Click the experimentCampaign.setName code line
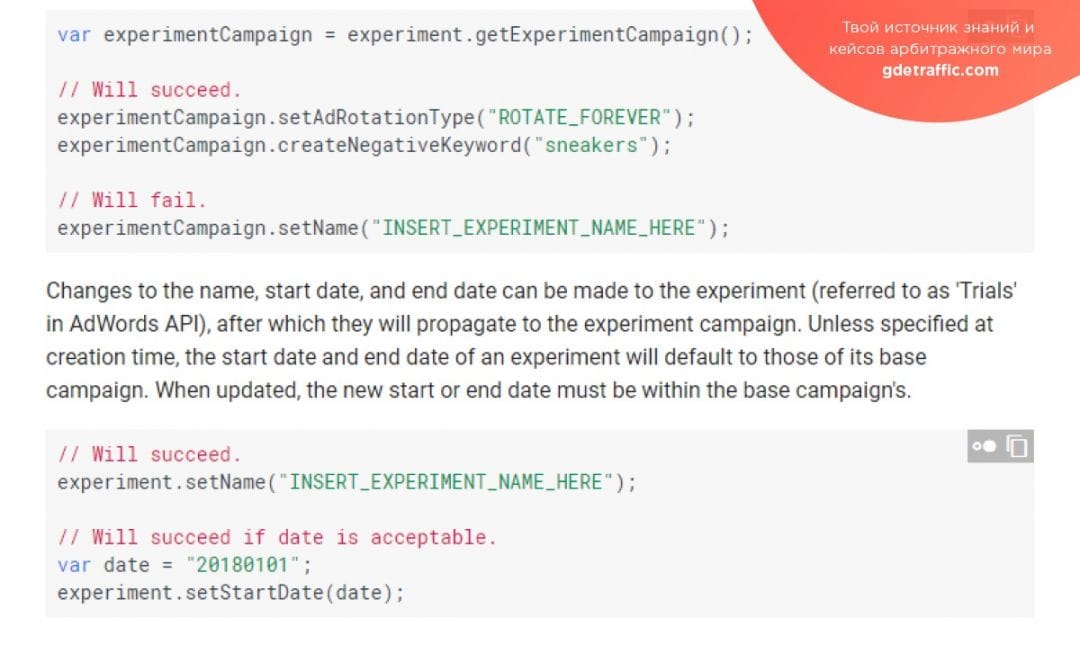The image size is (1080, 645). click(393, 227)
